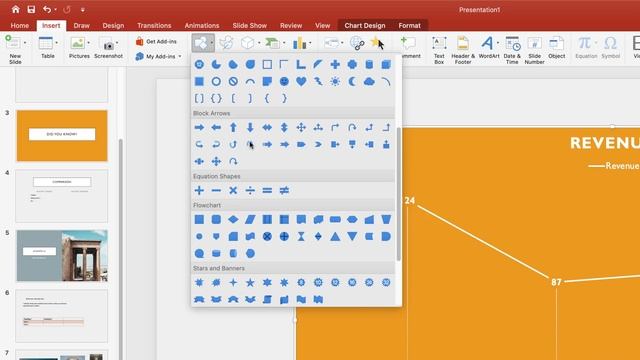Pick the Lightning Bolt basic shape
Image resolution: width=640 pixels, height=360 pixels.
318,81
